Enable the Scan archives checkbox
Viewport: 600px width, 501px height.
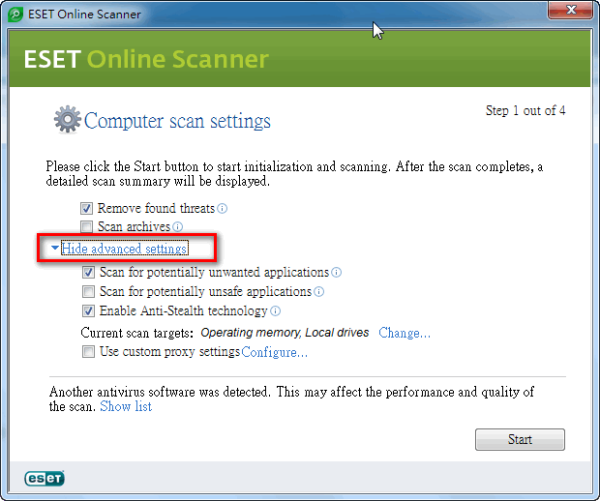coord(88,228)
